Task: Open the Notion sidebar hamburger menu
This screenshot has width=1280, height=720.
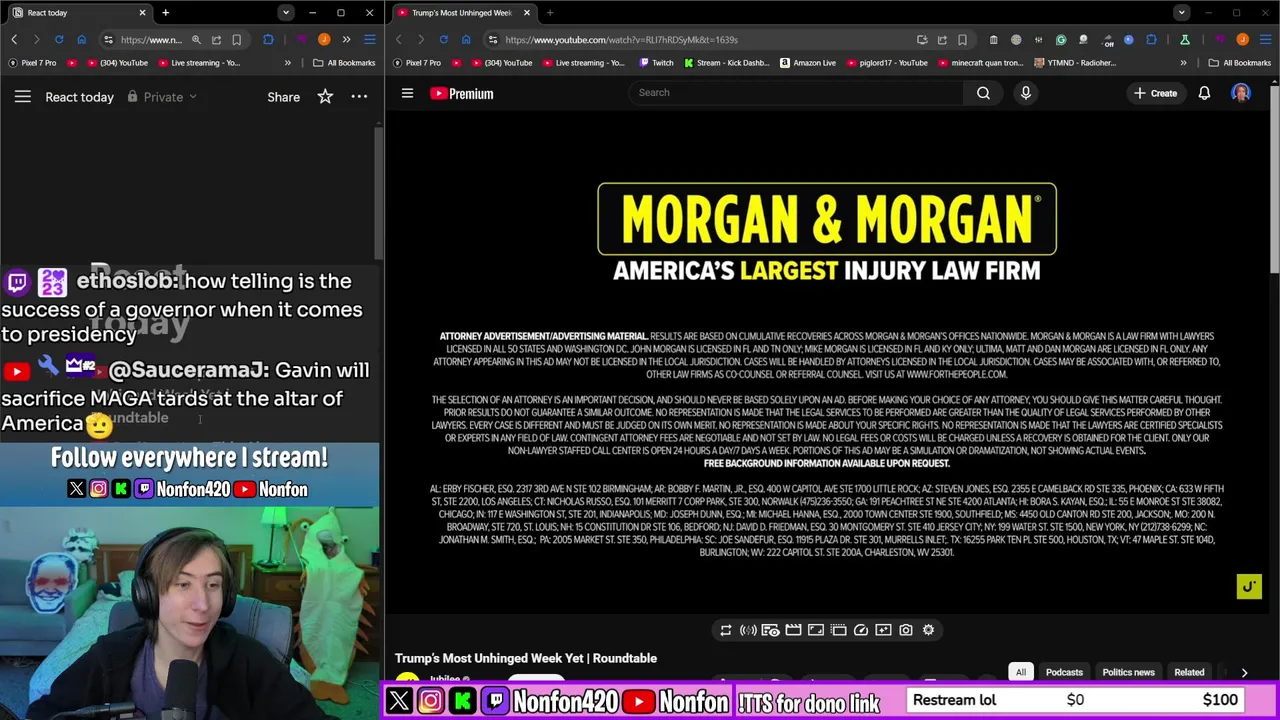Action: [x=22, y=97]
